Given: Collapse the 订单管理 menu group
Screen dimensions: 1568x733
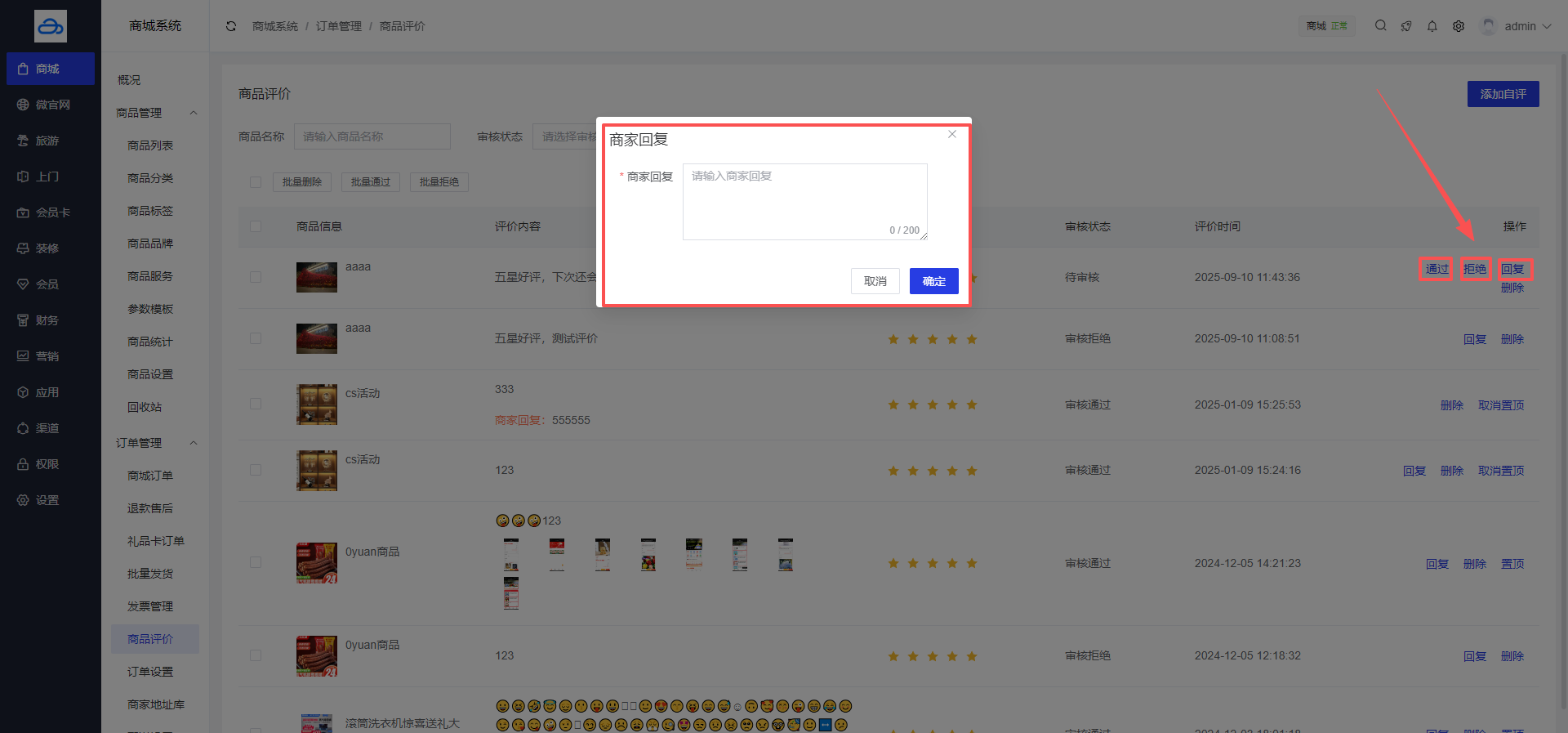Looking at the screenshot, I should coord(194,443).
